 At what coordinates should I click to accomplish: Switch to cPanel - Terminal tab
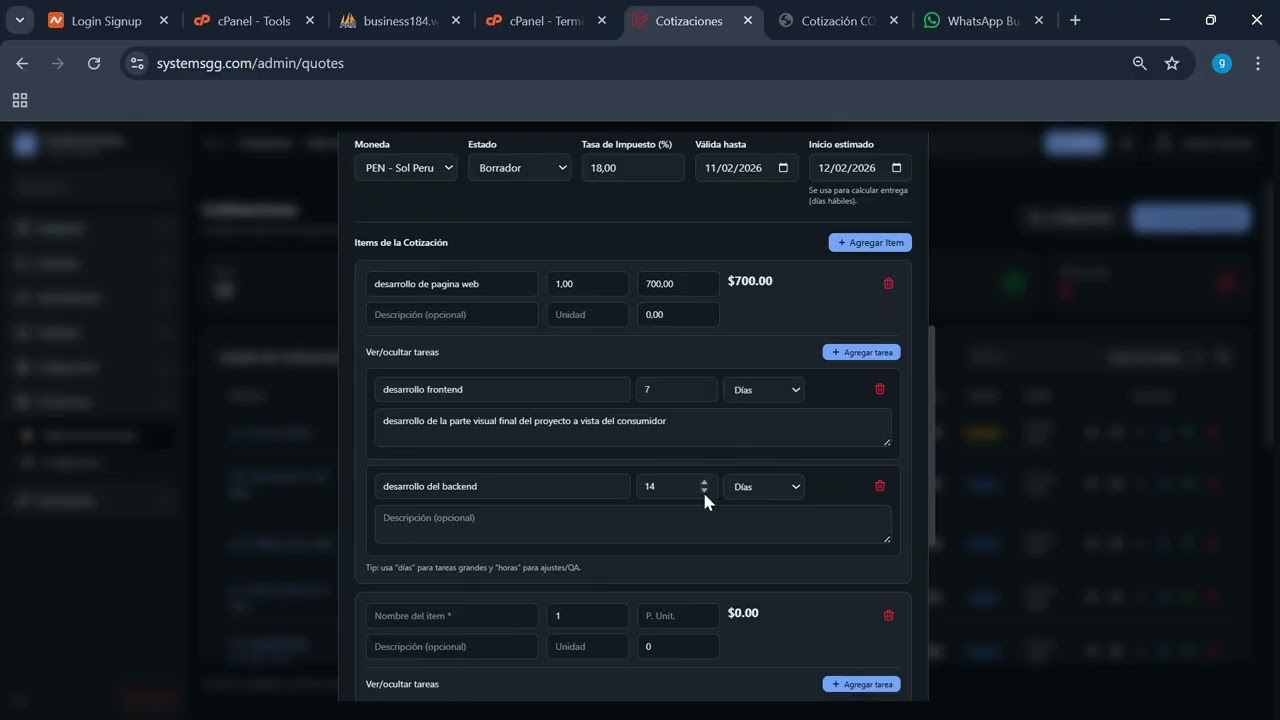546,20
